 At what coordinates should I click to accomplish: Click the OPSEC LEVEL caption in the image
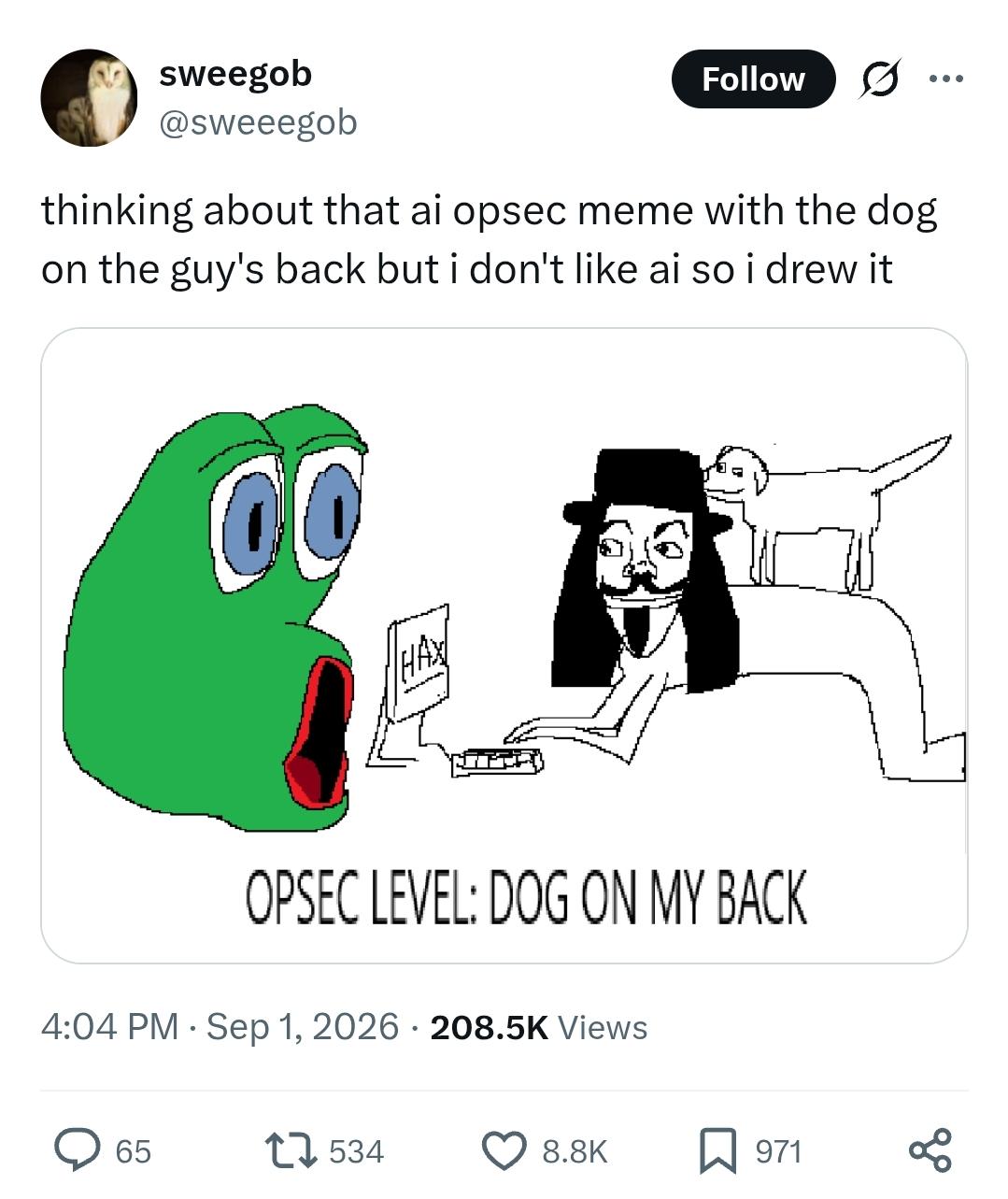[527, 897]
